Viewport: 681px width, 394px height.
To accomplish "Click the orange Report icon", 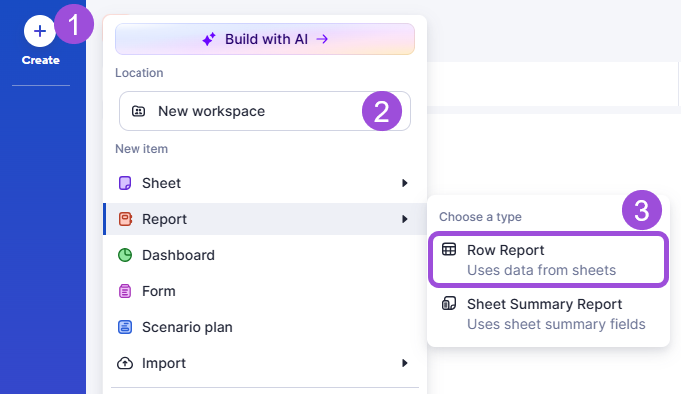I will (x=125, y=219).
